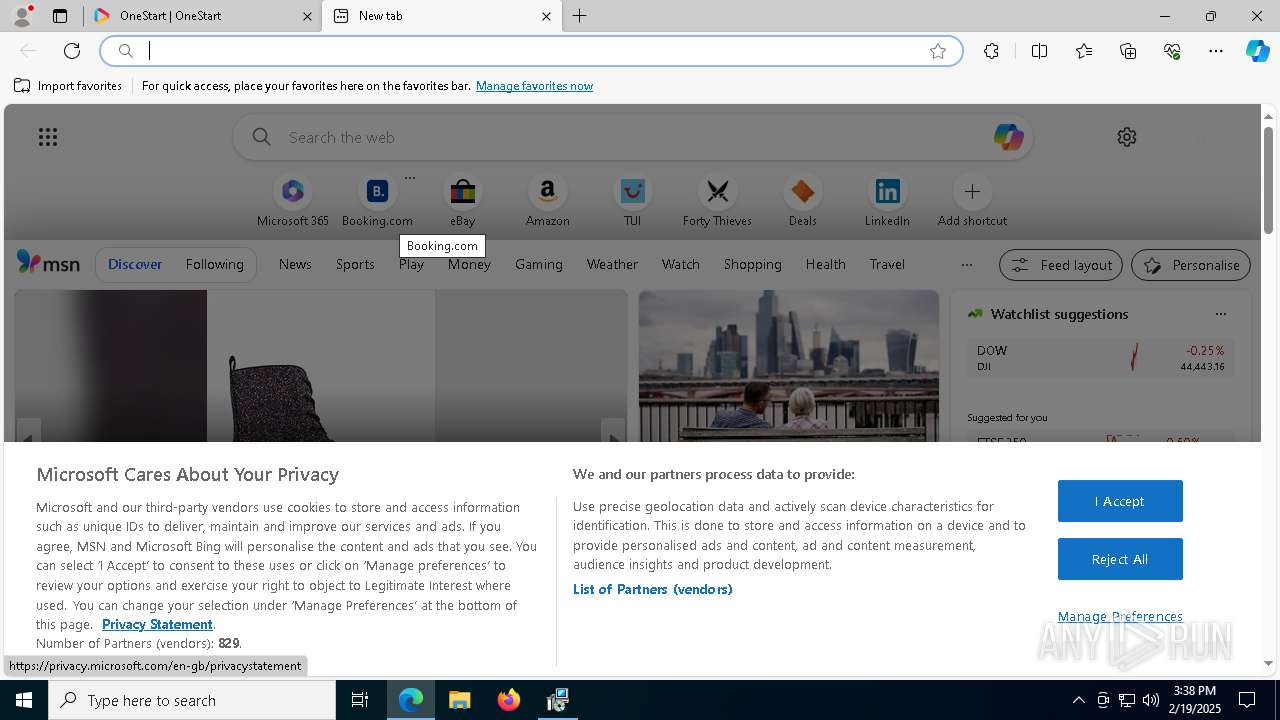Open a new browser tab
The height and width of the screenshot is (720, 1280).
(580, 16)
